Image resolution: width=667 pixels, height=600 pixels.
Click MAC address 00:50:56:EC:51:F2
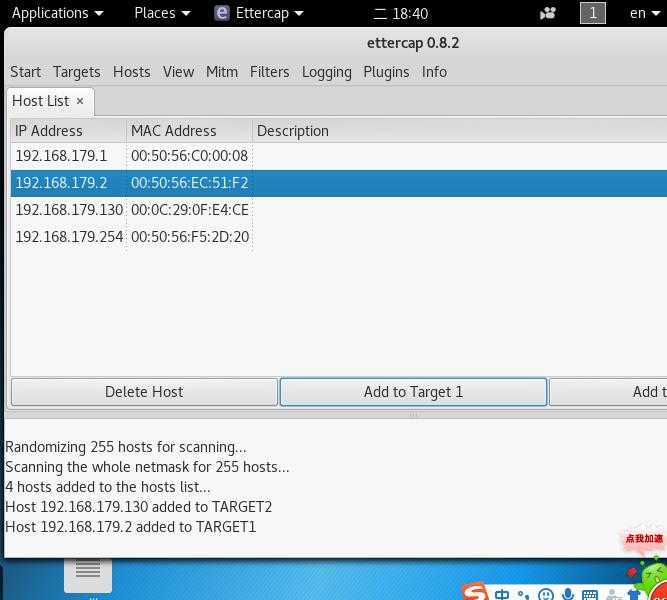point(189,183)
